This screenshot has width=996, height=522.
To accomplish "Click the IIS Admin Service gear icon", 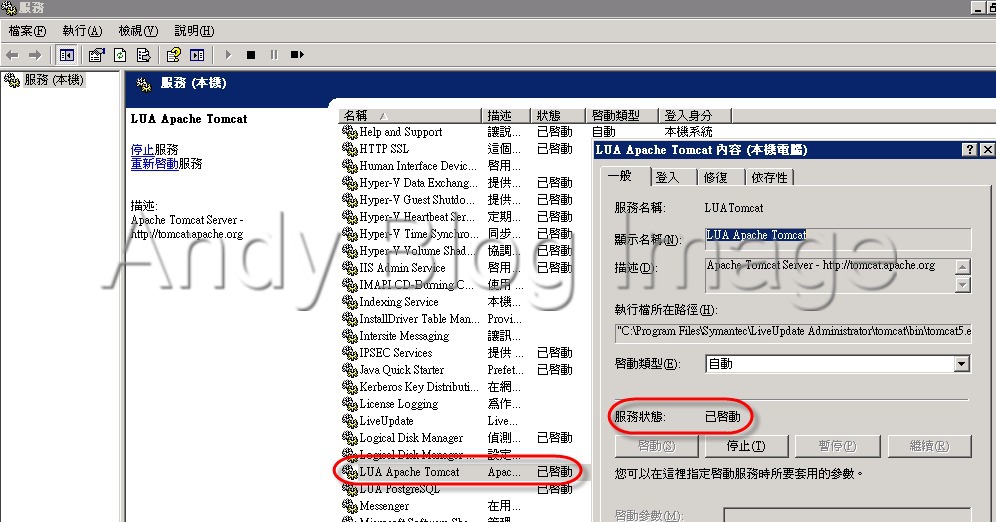I will pos(349,267).
